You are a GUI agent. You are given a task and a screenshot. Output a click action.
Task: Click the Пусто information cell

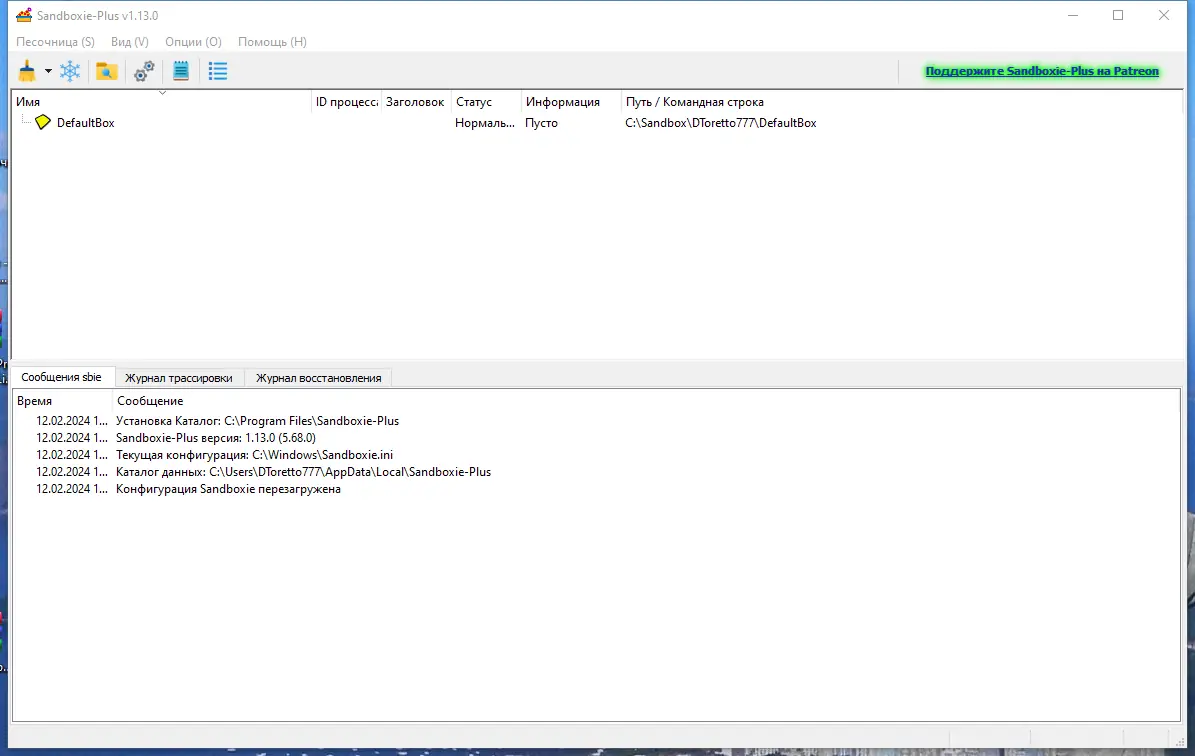tap(541, 123)
